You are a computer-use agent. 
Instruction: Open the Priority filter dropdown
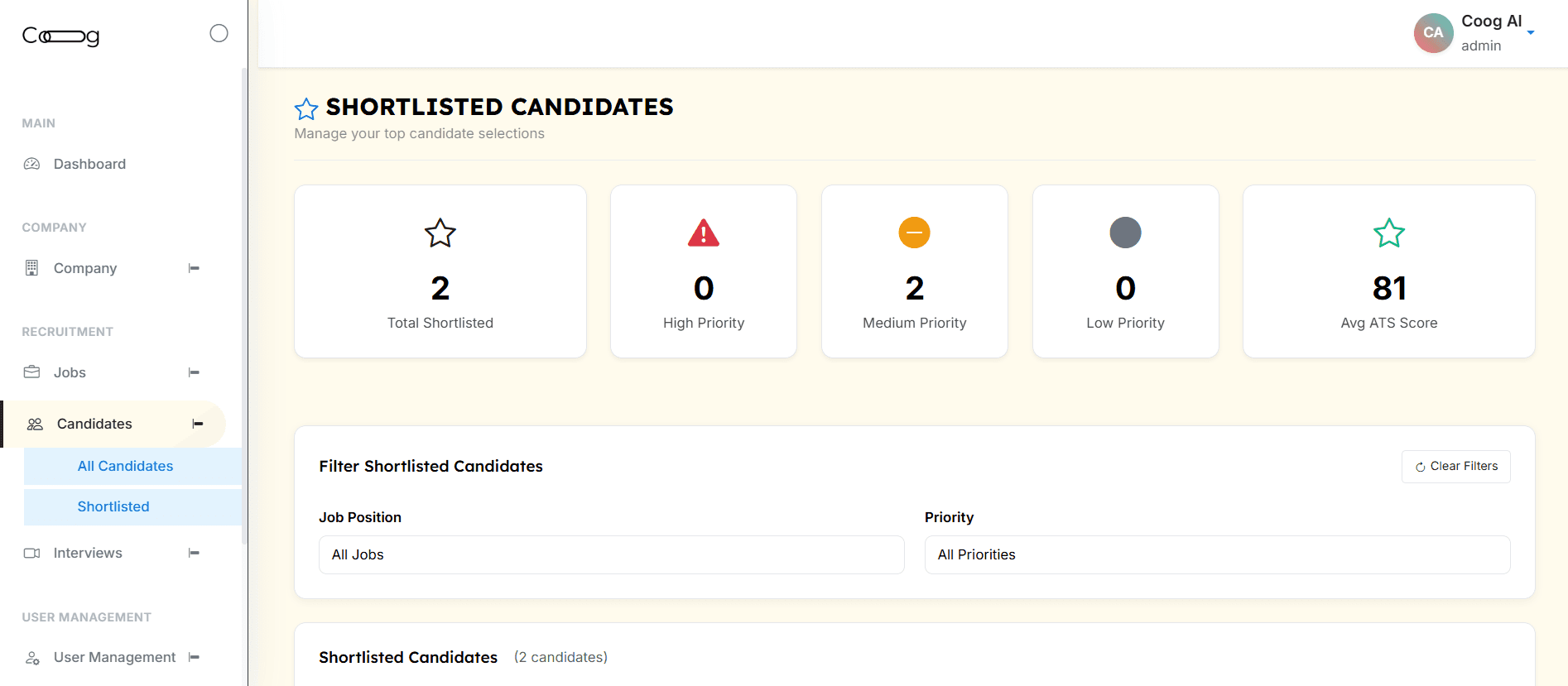(x=1217, y=554)
